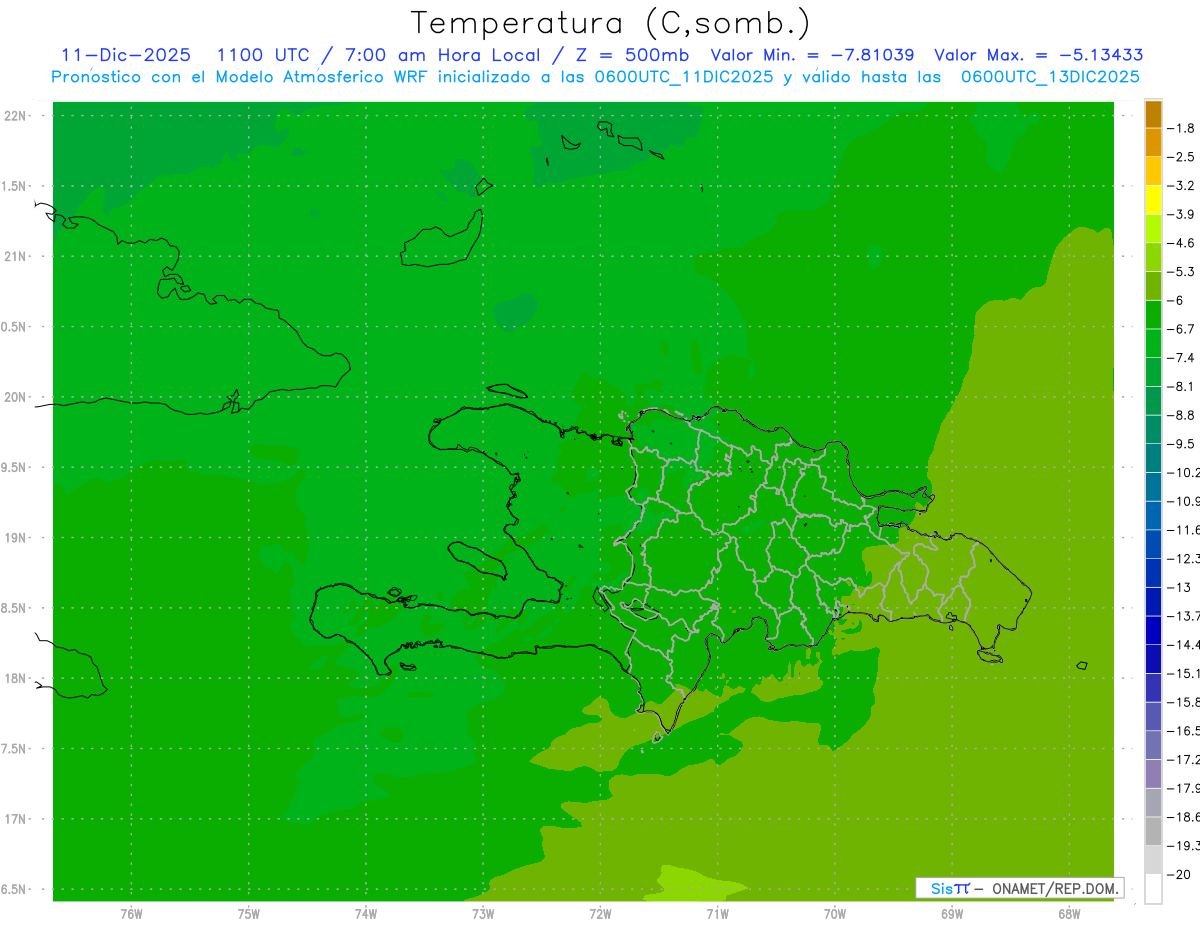Click the '-8.8' colorbar value
This screenshot has height=927, width=1200.
click(1181, 415)
